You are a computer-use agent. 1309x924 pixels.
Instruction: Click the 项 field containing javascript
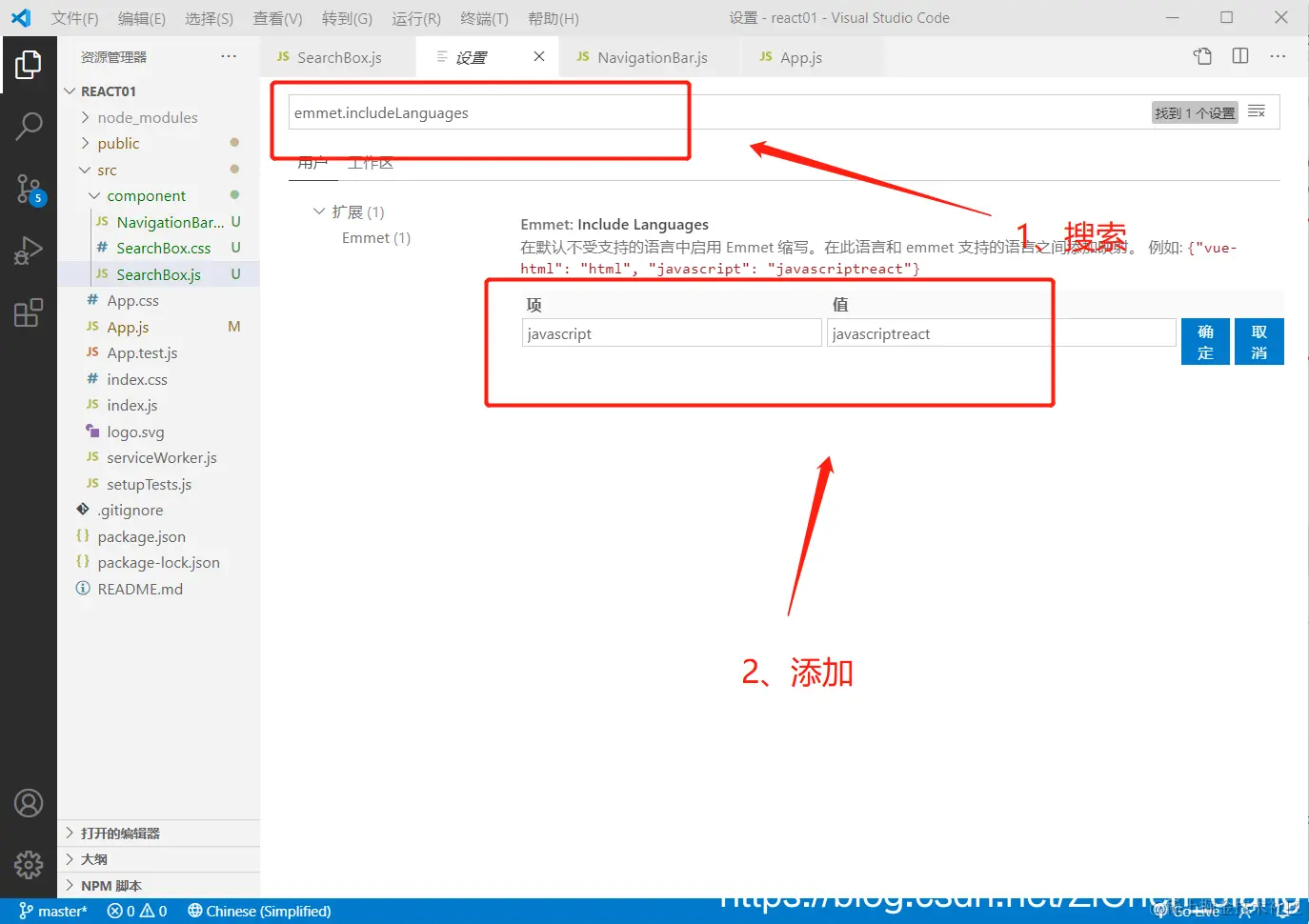(x=672, y=333)
